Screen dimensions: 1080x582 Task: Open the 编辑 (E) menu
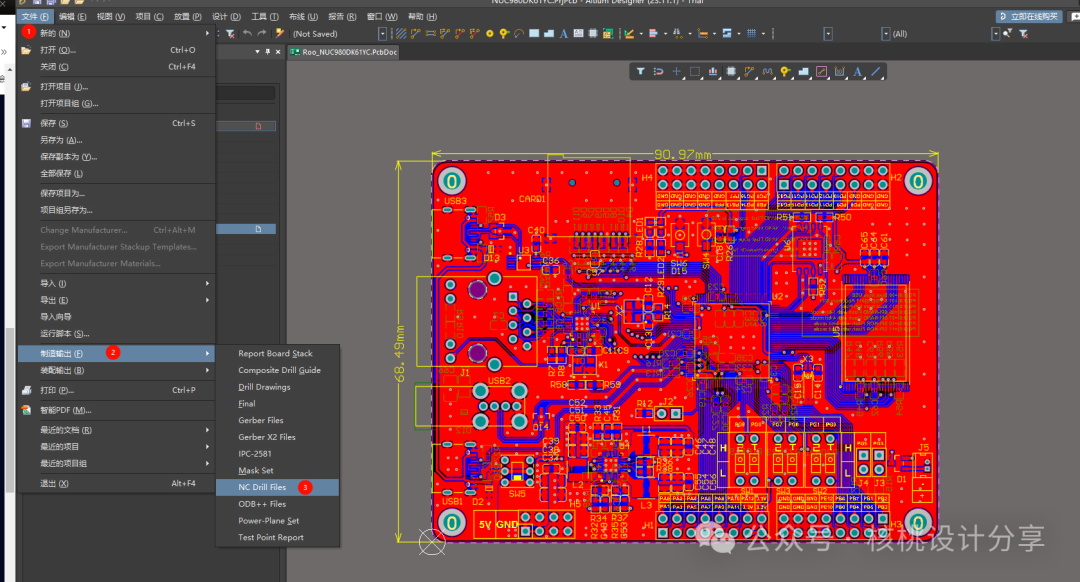tap(72, 17)
